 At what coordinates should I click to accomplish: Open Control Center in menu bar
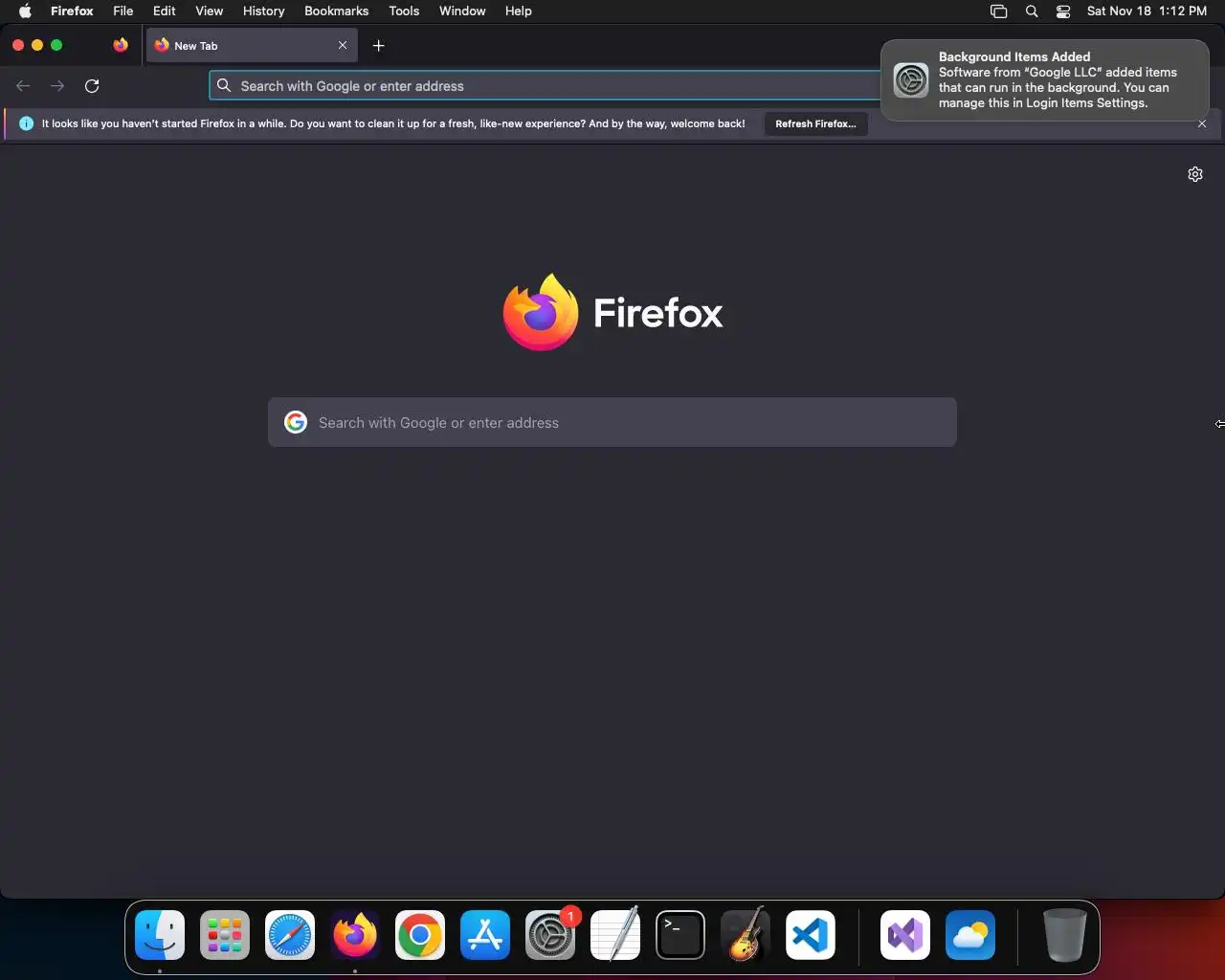(1063, 11)
